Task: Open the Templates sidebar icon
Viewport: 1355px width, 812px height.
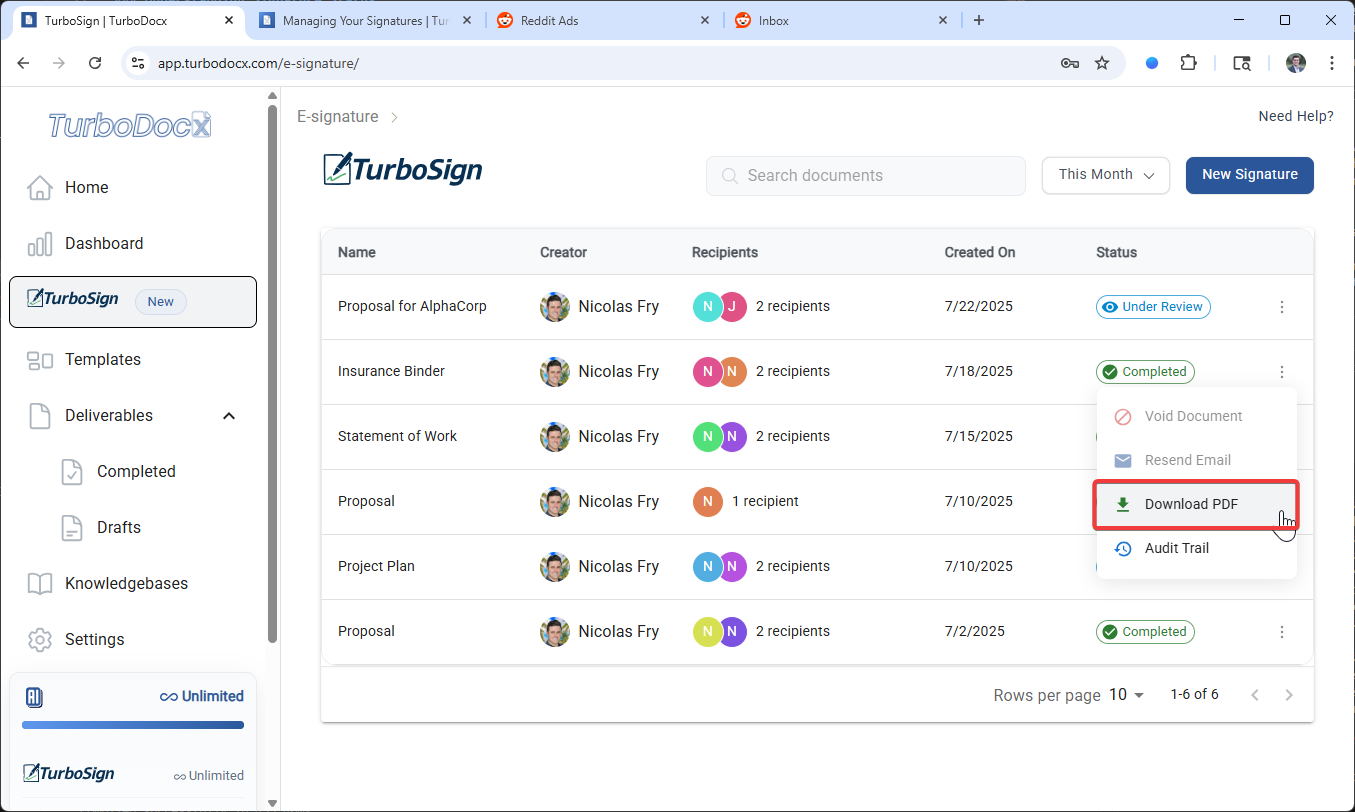Action: tap(40, 360)
